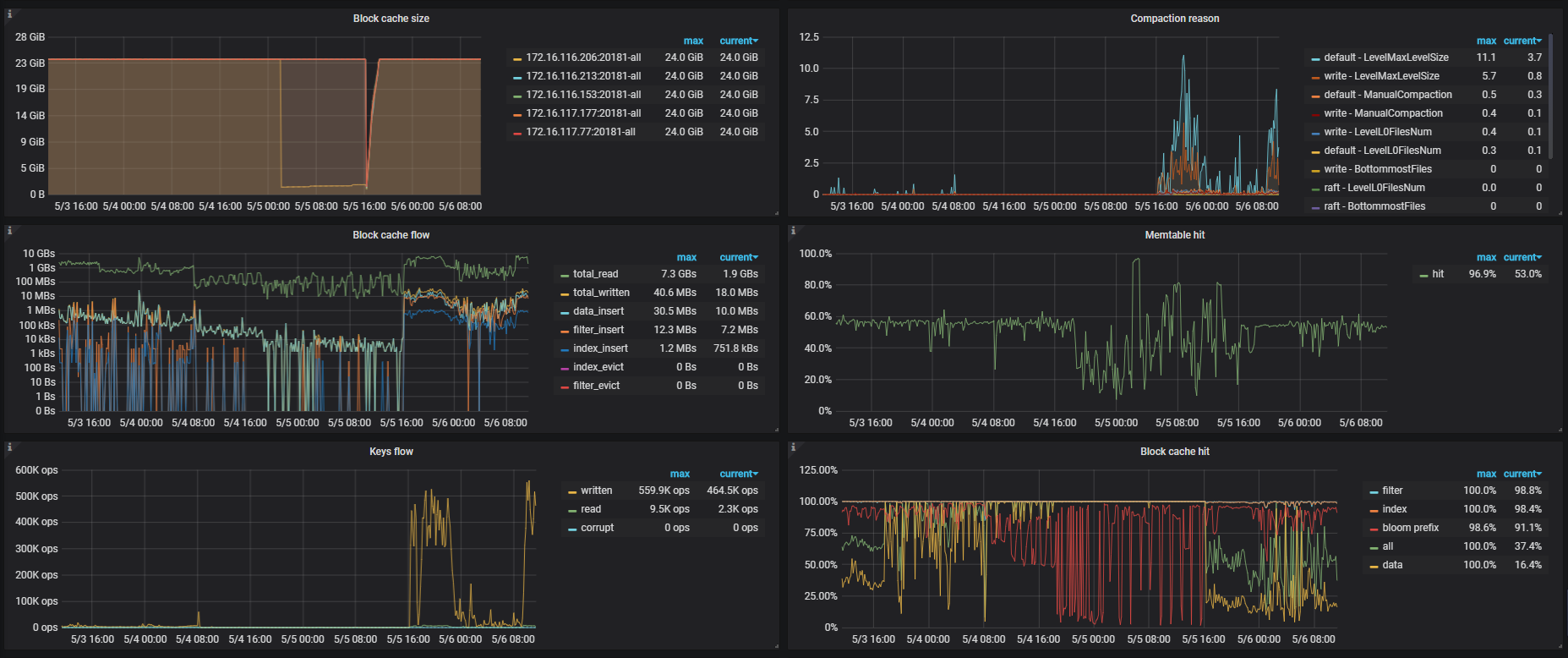
Task: Click the info icon on Block cache flow panel
Action: 9,231
